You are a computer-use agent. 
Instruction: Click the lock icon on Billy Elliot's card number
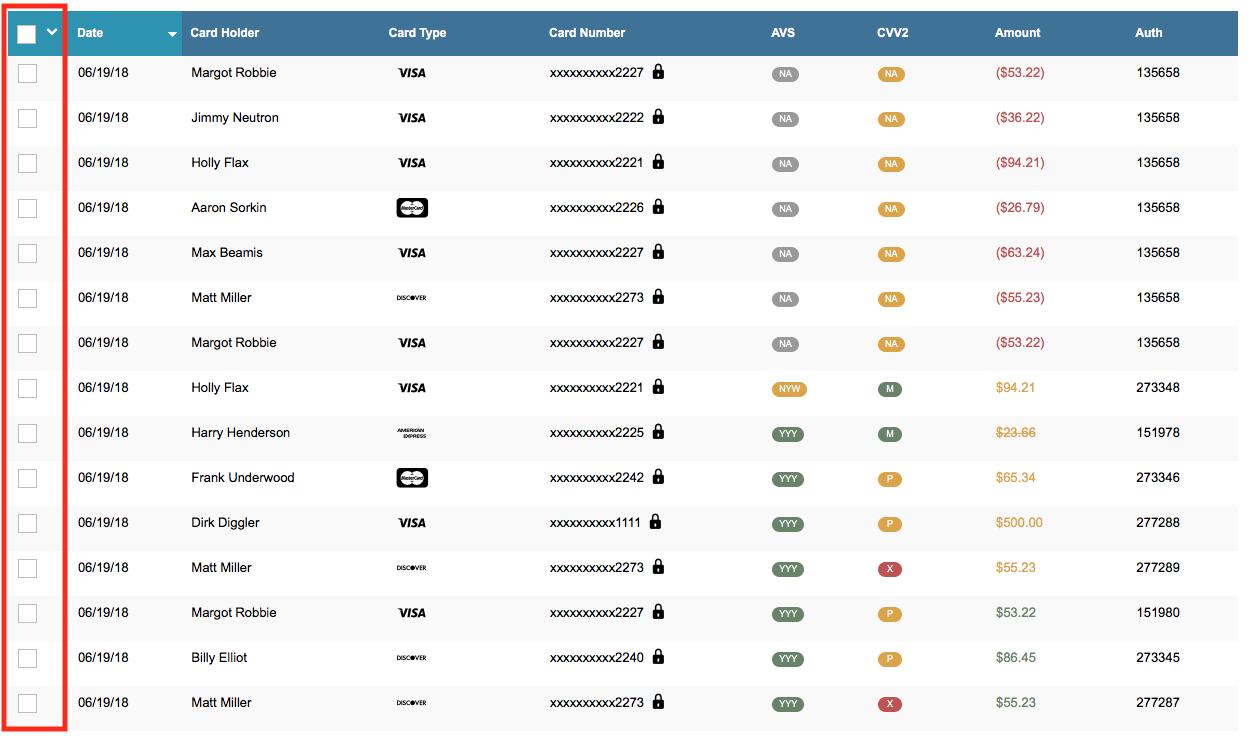click(657, 658)
